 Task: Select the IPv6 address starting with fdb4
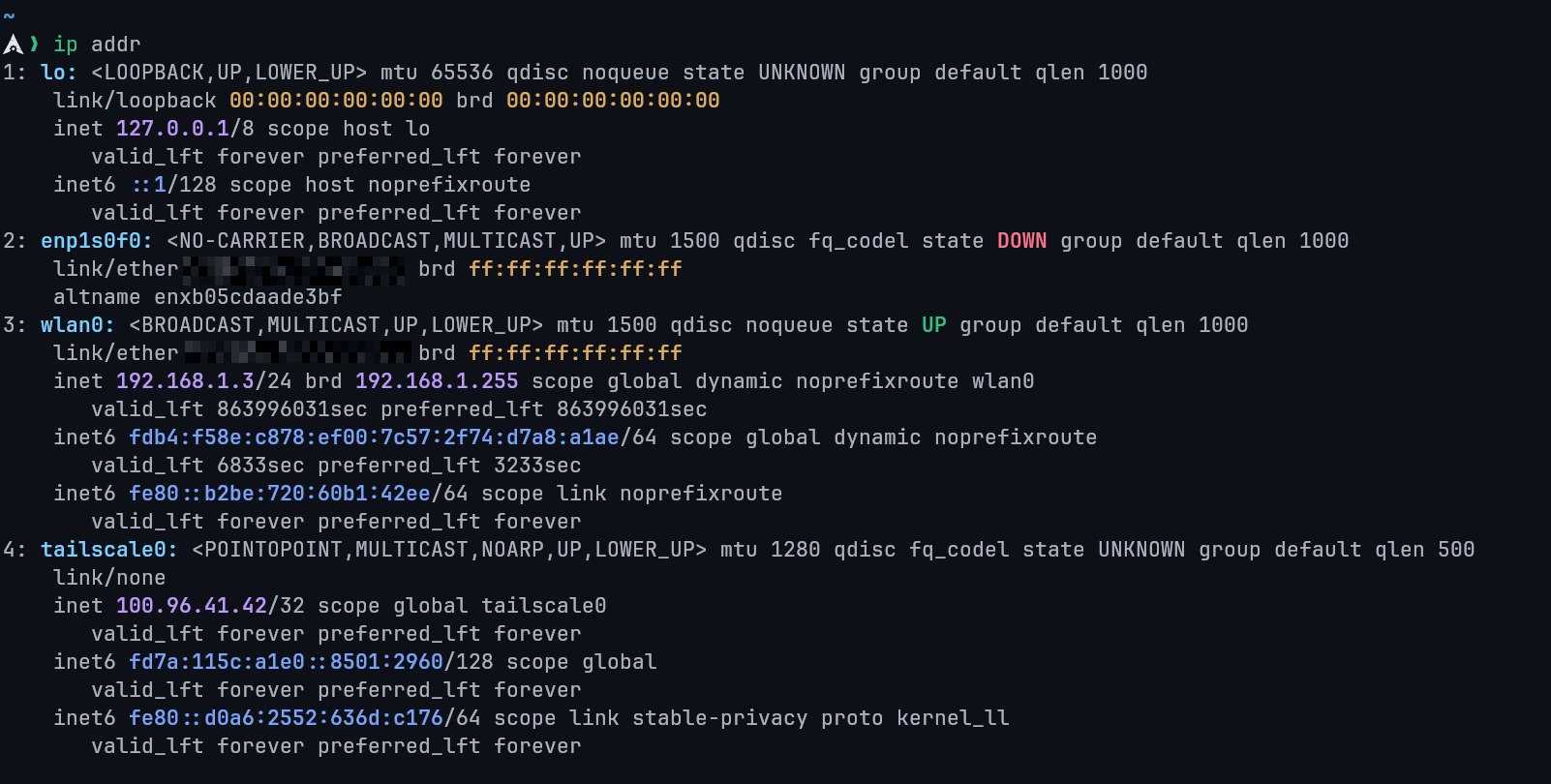[374, 437]
